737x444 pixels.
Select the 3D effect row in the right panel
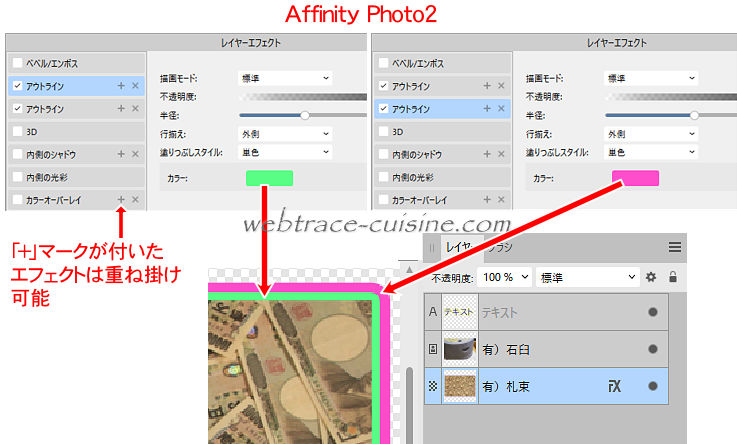click(440, 131)
